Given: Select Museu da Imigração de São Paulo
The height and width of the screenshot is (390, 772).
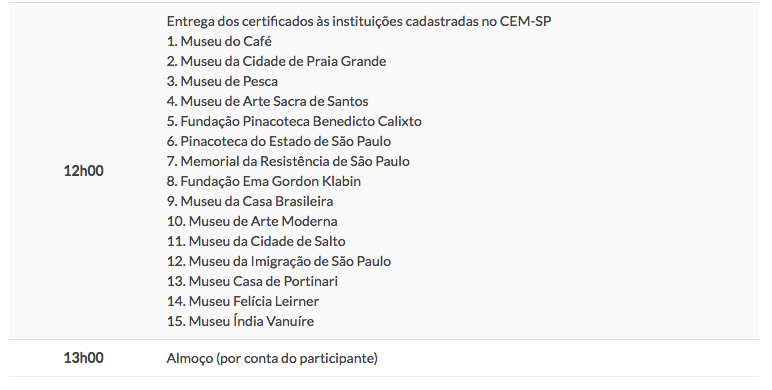Looking at the screenshot, I should (x=279, y=261).
